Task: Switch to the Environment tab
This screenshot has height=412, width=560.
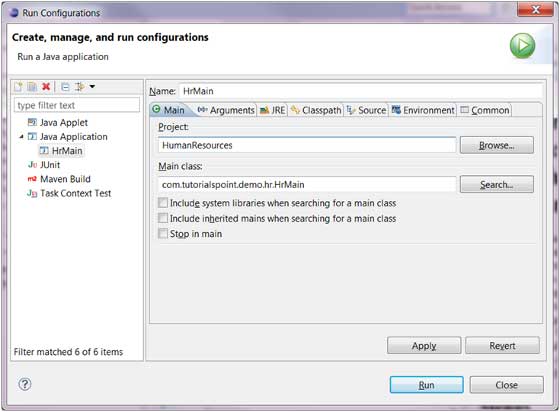Action: tap(423, 110)
